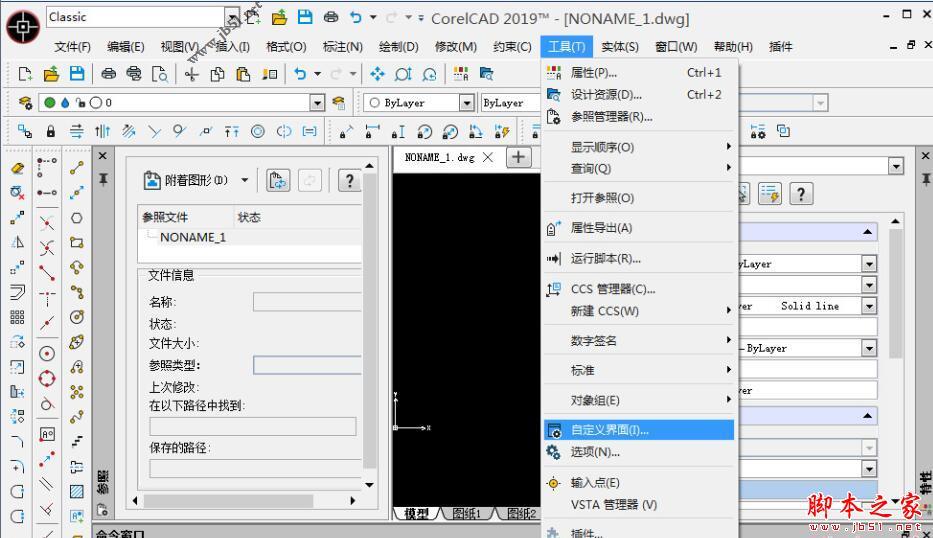
Task: Expand the Attach Drawing dropdown arrow
Action: pos(245,180)
